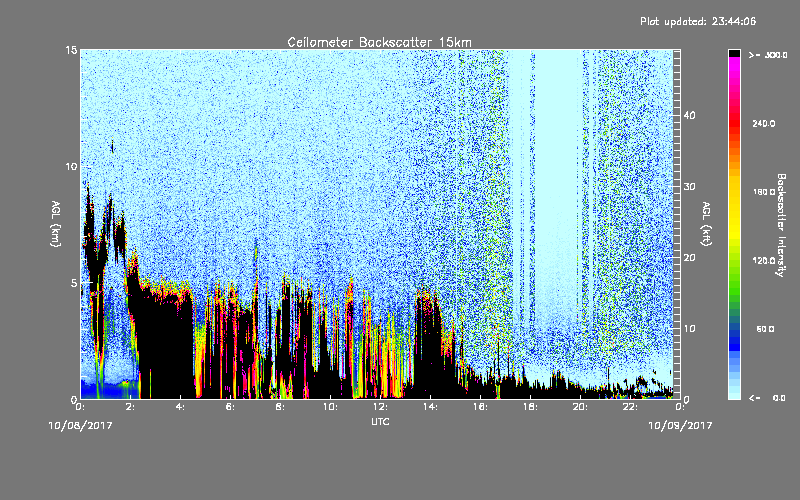This screenshot has height=500, width=800.
Task: Click the left AGL (km) axis label
Action: [x=56, y=224]
